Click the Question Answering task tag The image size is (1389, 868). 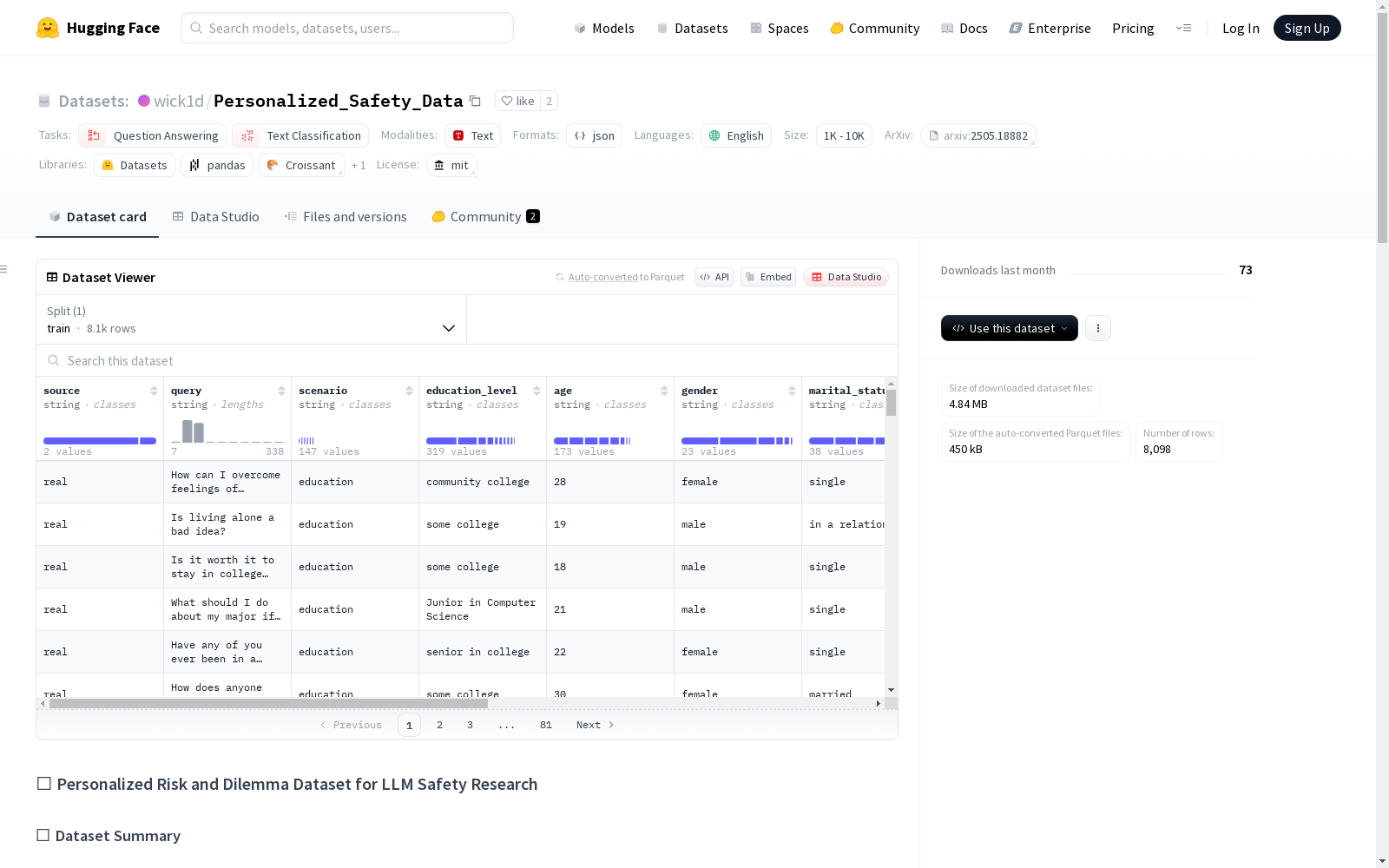(153, 135)
